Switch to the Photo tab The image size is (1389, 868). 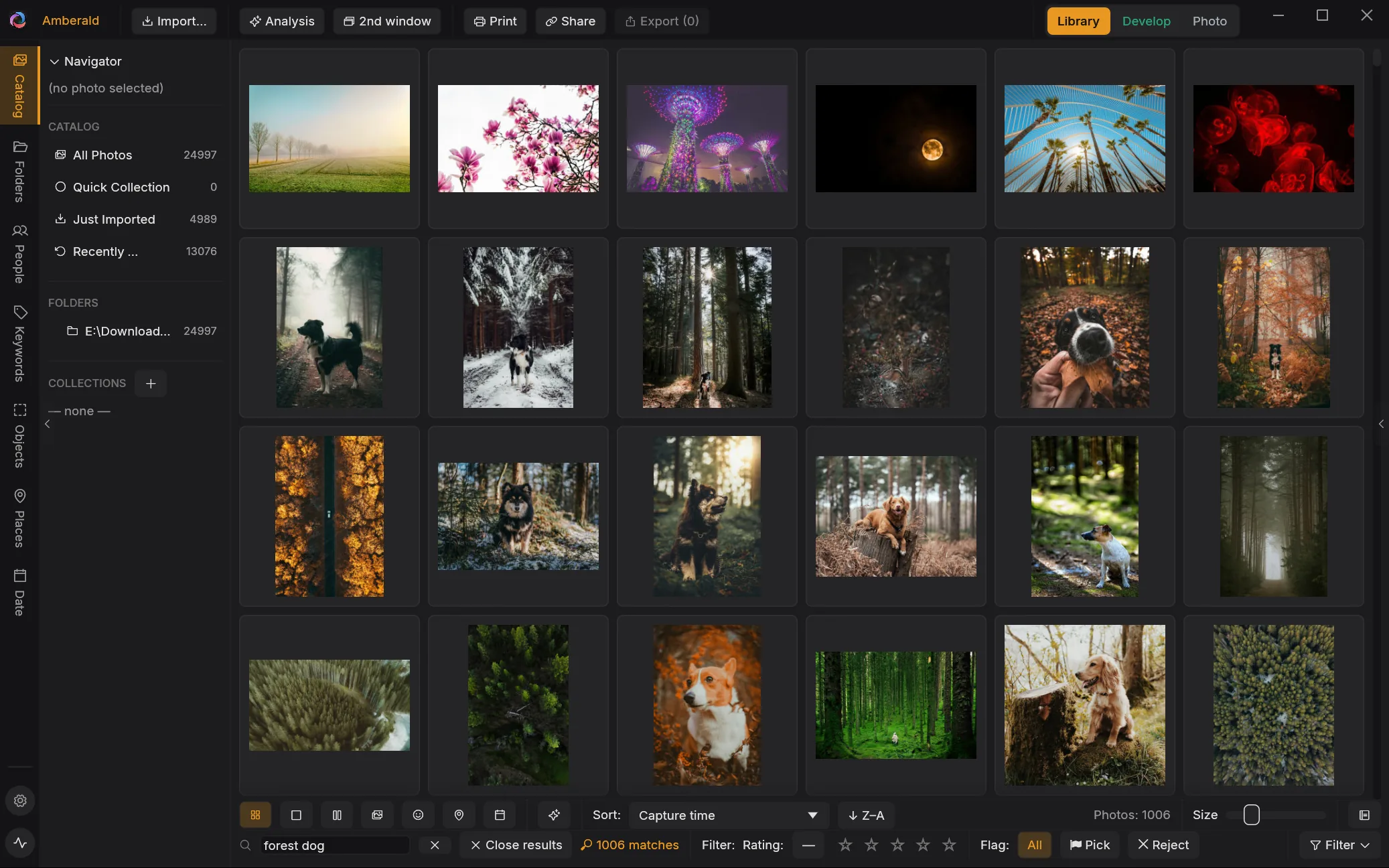click(1209, 21)
